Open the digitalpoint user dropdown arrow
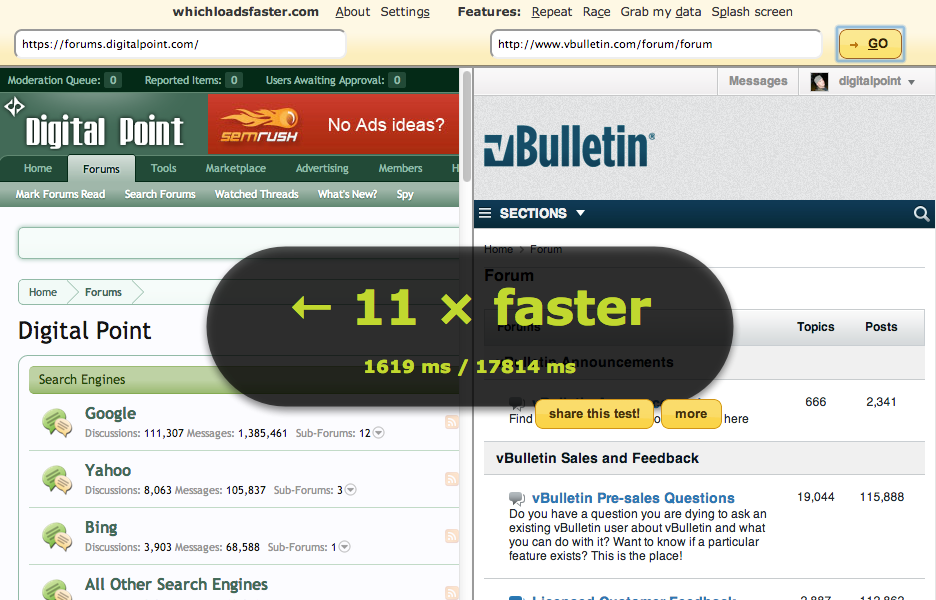Viewport: 936px width, 600px height. coord(912,82)
